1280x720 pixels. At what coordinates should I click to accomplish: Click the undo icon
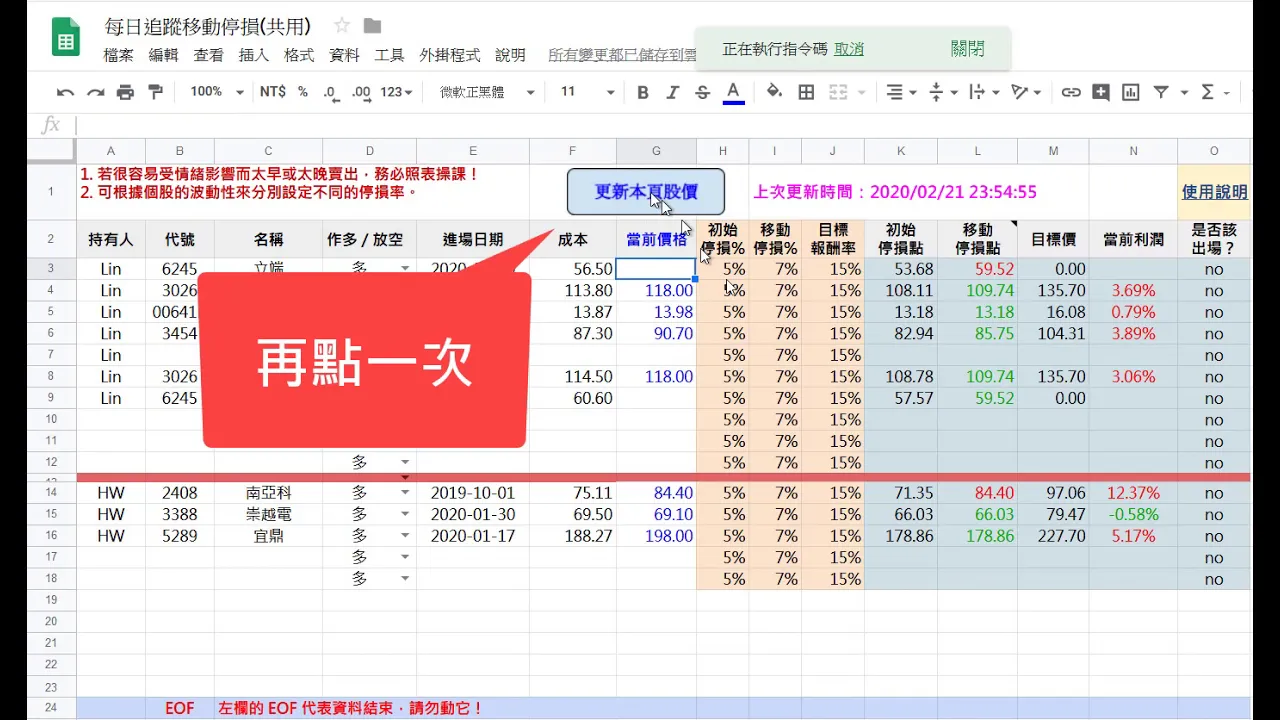tap(65, 92)
